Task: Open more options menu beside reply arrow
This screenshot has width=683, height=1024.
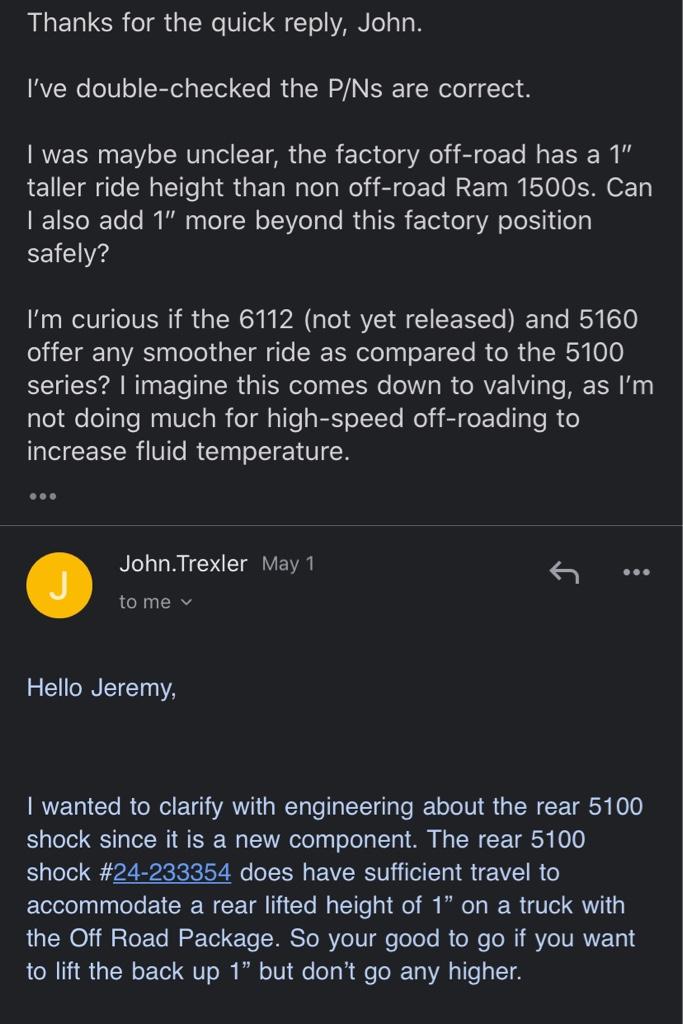Action: click(x=637, y=572)
